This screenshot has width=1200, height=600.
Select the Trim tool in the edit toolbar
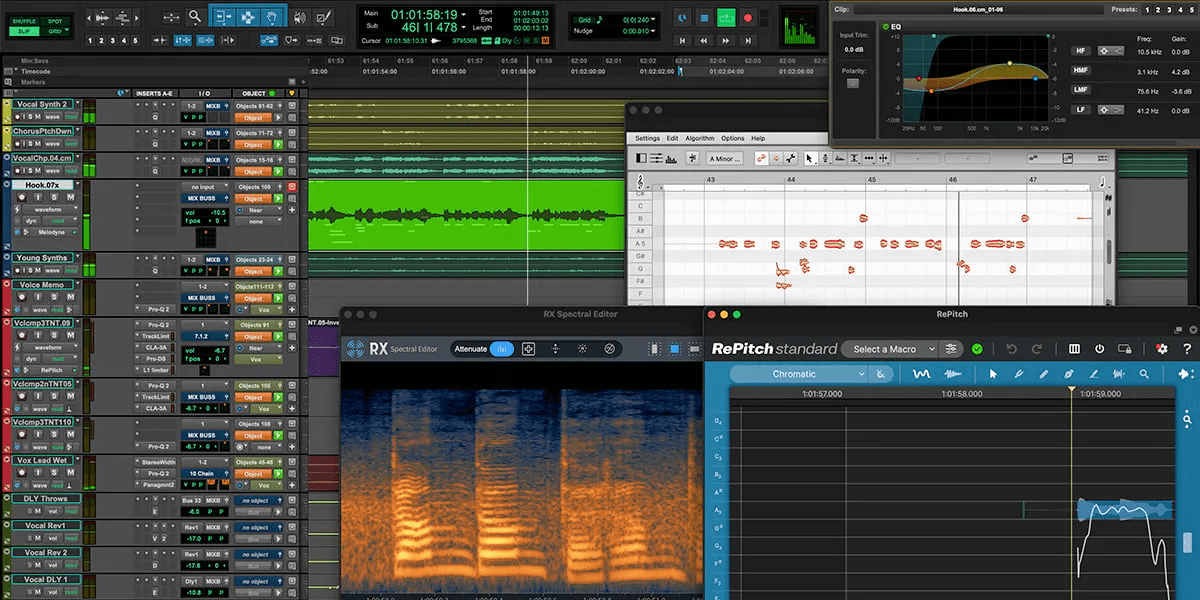point(223,17)
